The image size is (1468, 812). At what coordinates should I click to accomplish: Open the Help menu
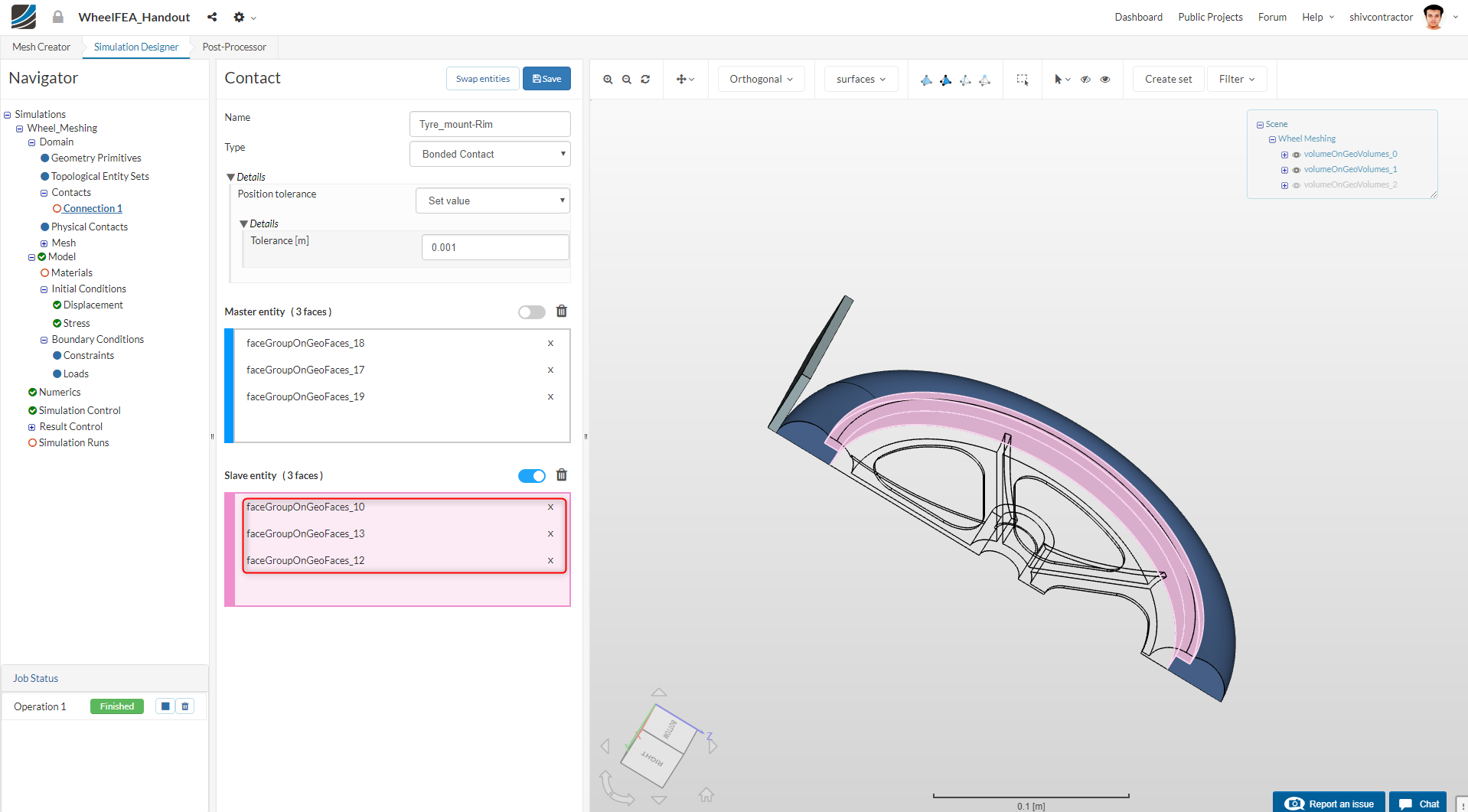(x=1318, y=17)
